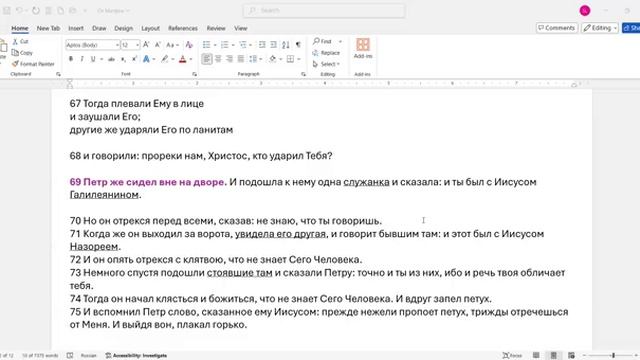Click the Cut command in Clipboard
Viewport: 640px width, 360px height.
tap(20, 42)
